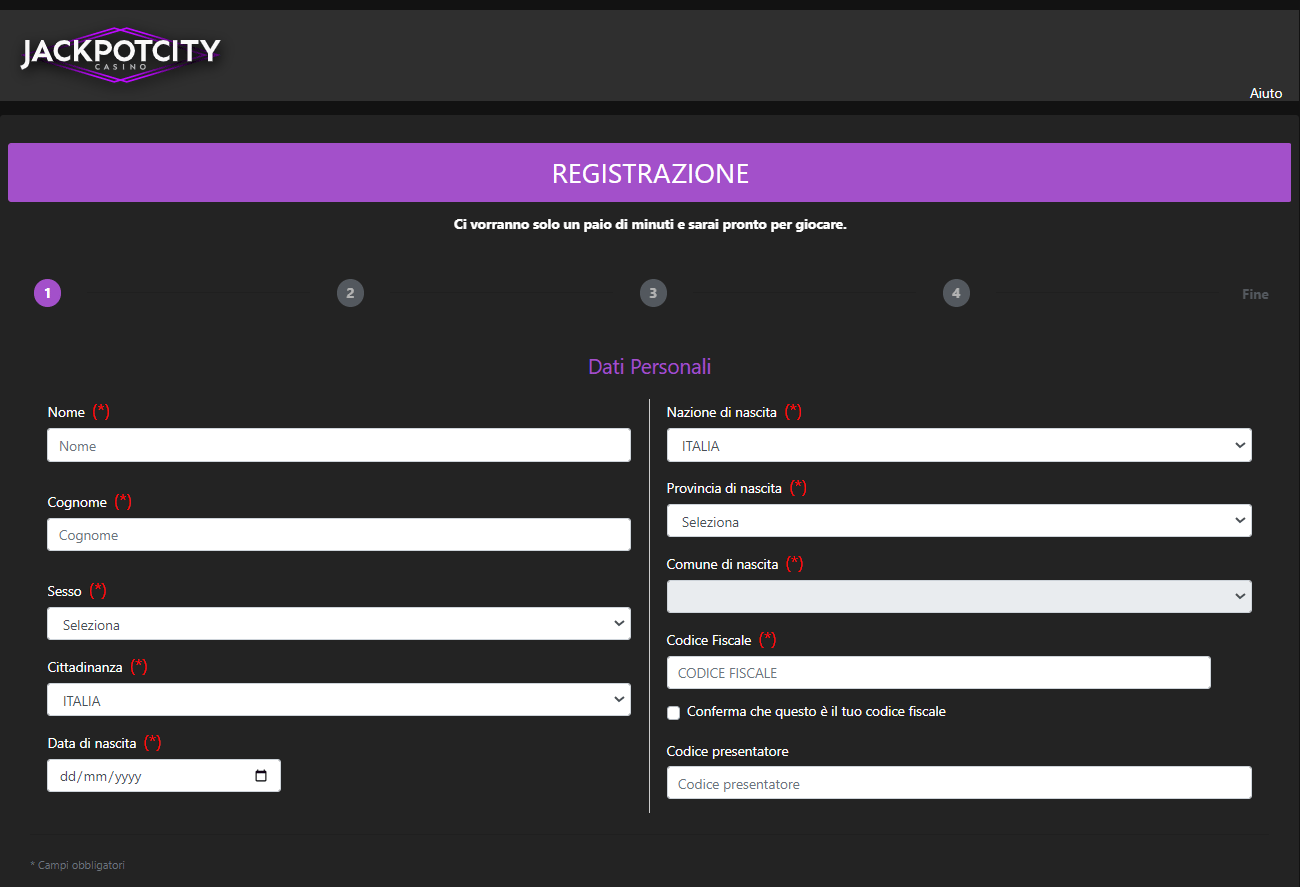Open the calendar icon in Data di nascita
Screen dimensions: 1300x887
(261, 775)
